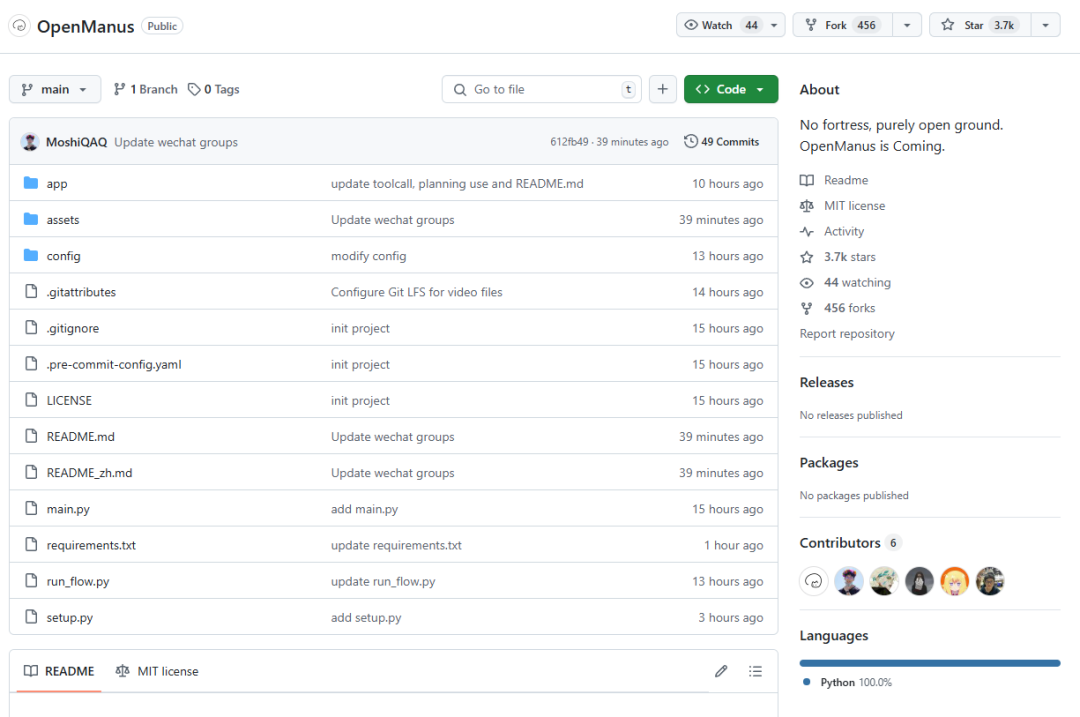Click the star icon next to 3.7k stars
The height and width of the screenshot is (717, 1080).
807,257
